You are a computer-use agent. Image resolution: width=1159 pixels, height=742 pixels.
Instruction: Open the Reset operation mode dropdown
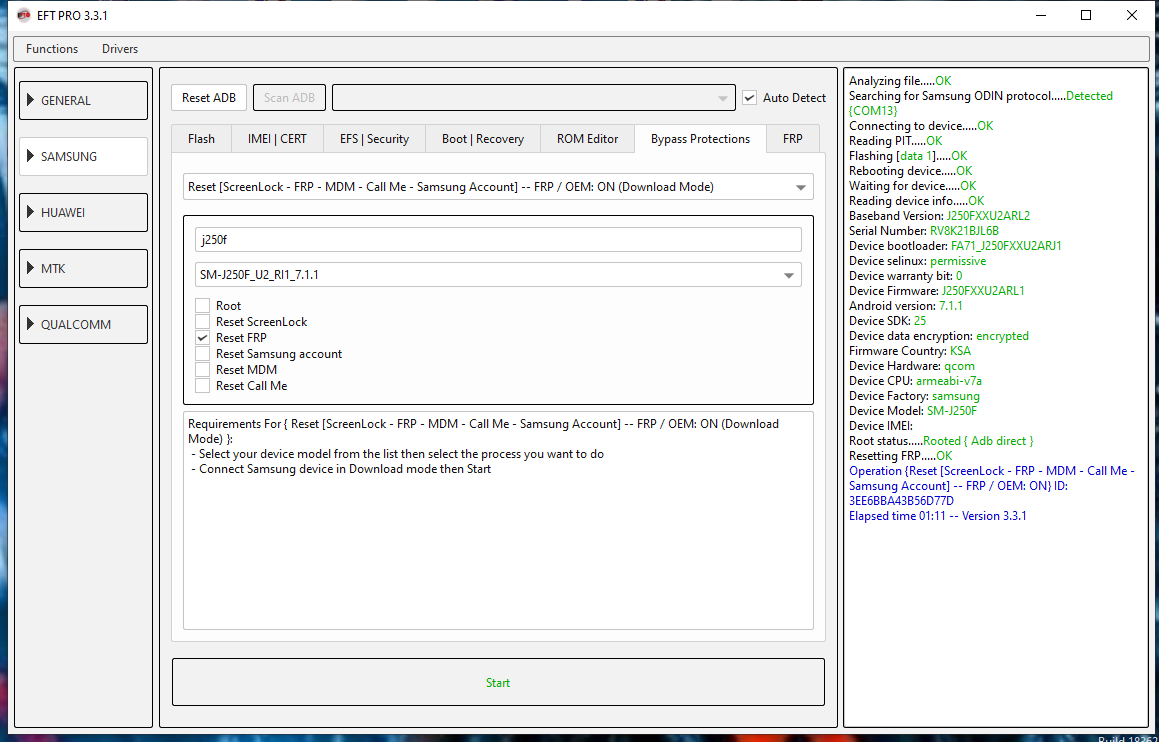pyautogui.click(x=498, y=187)
